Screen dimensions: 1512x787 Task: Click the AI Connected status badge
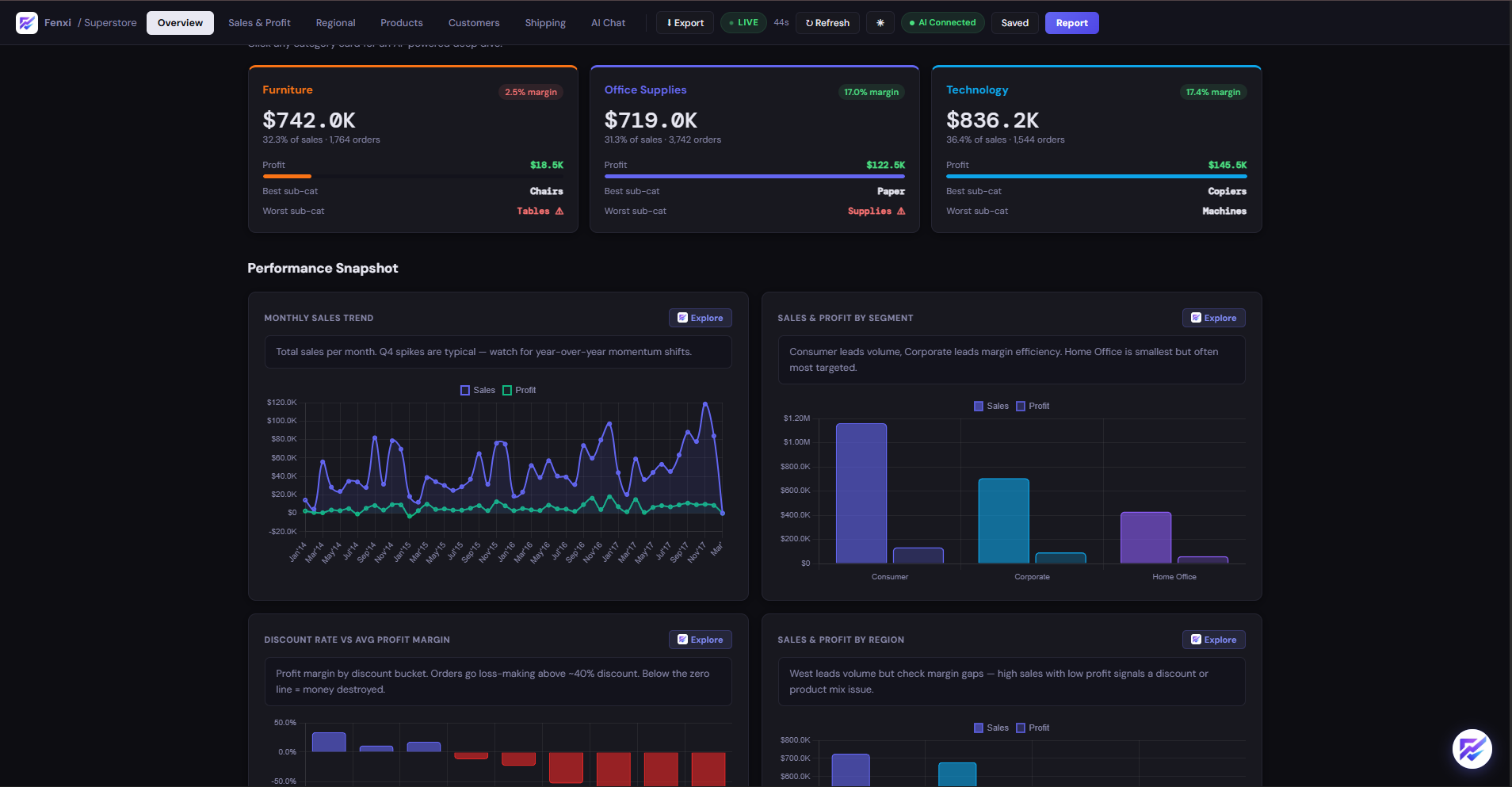coord(942,23)
